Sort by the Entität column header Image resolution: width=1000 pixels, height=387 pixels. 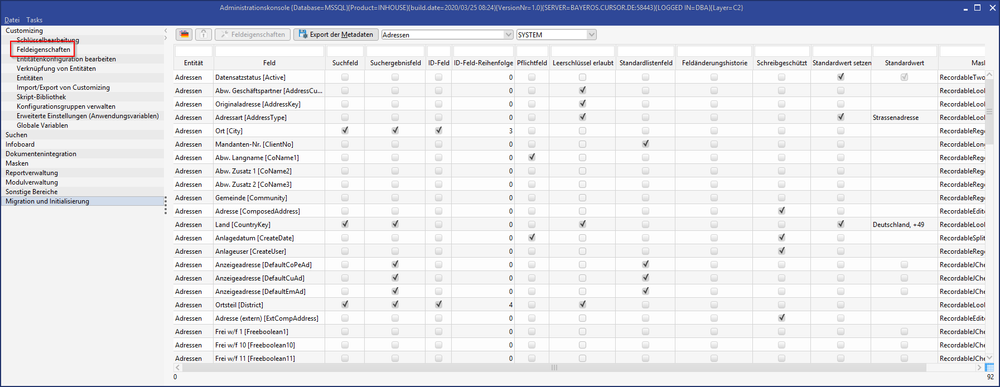click(193, 64)
